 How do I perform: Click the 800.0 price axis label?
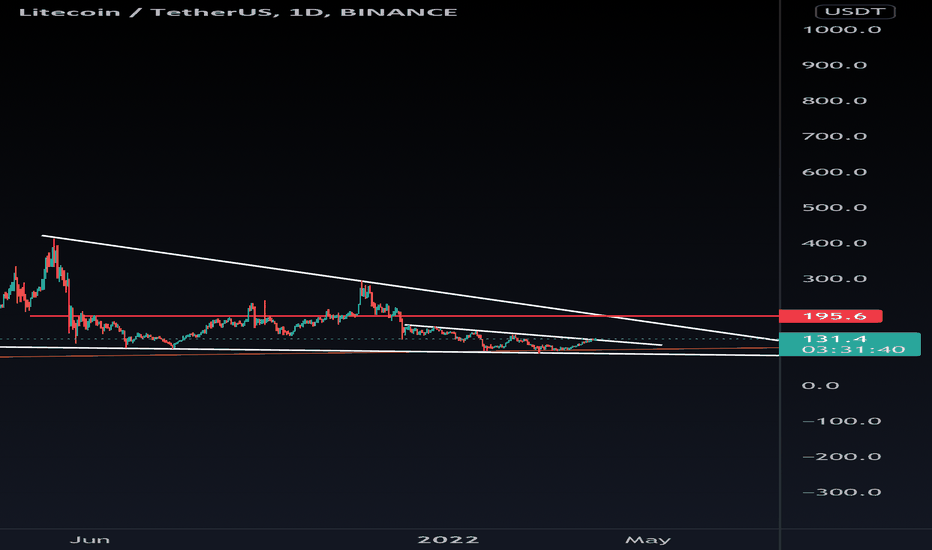tap(835, 100)
